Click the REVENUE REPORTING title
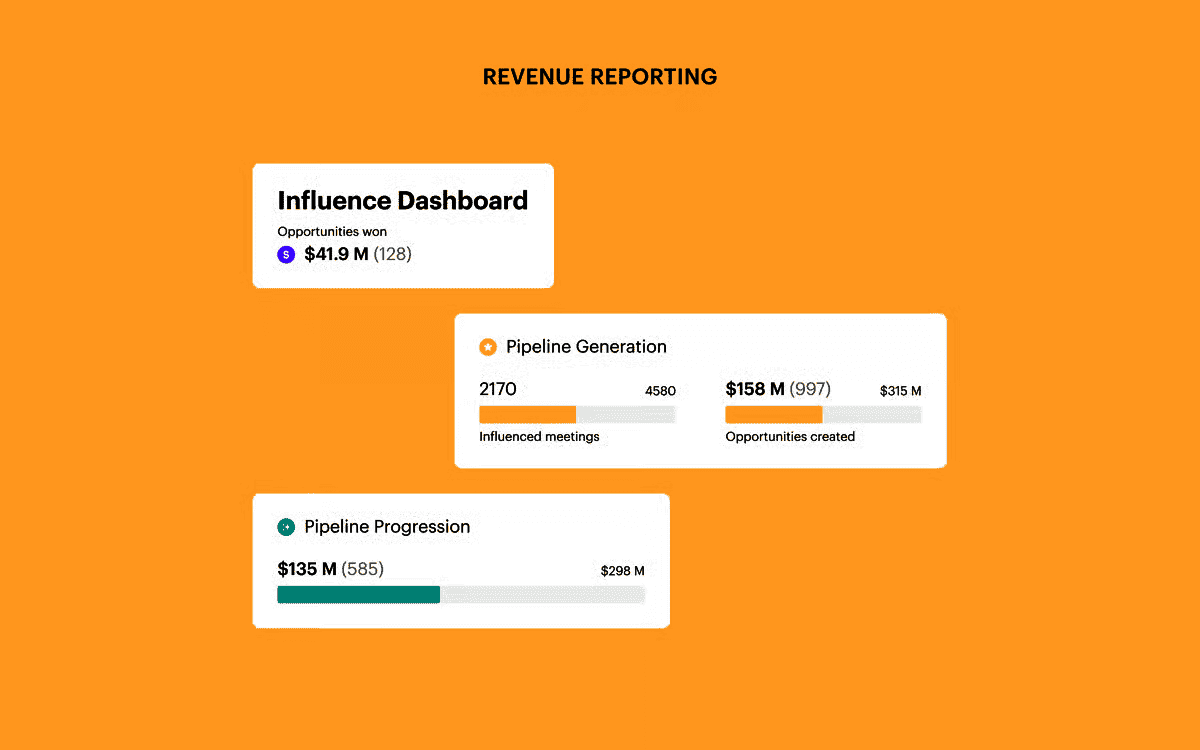1200x750 pixels. 599,77
